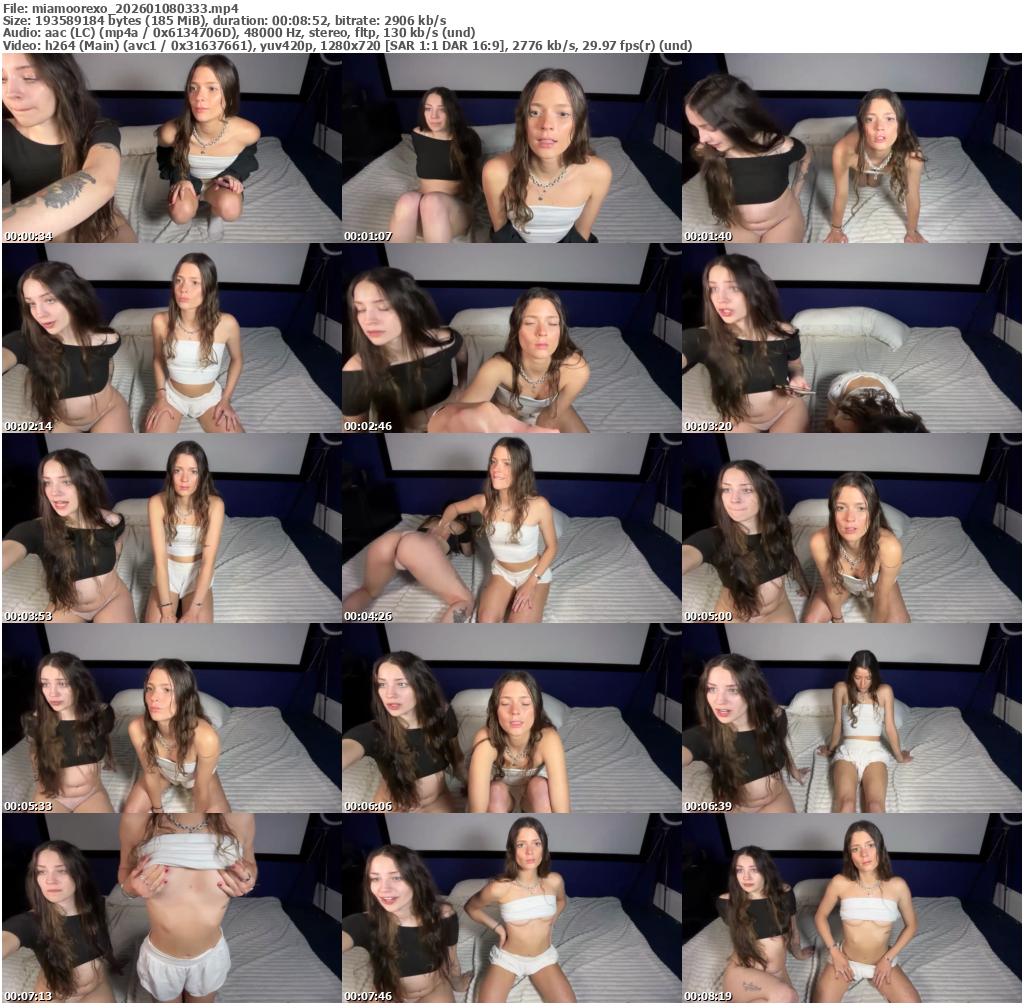Select the 00:02:46 thumbnail

[x=511, y=338]
